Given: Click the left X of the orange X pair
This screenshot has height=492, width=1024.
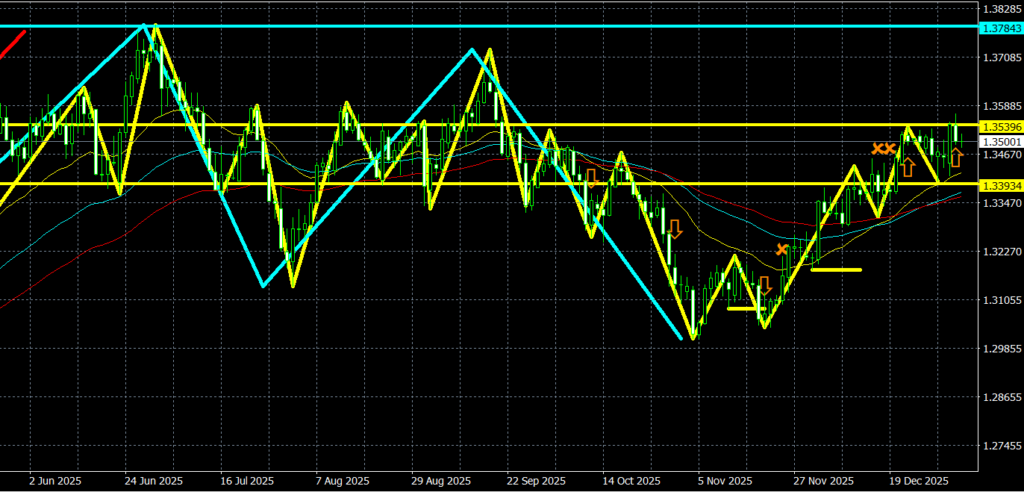Looking at the screenshot, I should pos(877,148).
